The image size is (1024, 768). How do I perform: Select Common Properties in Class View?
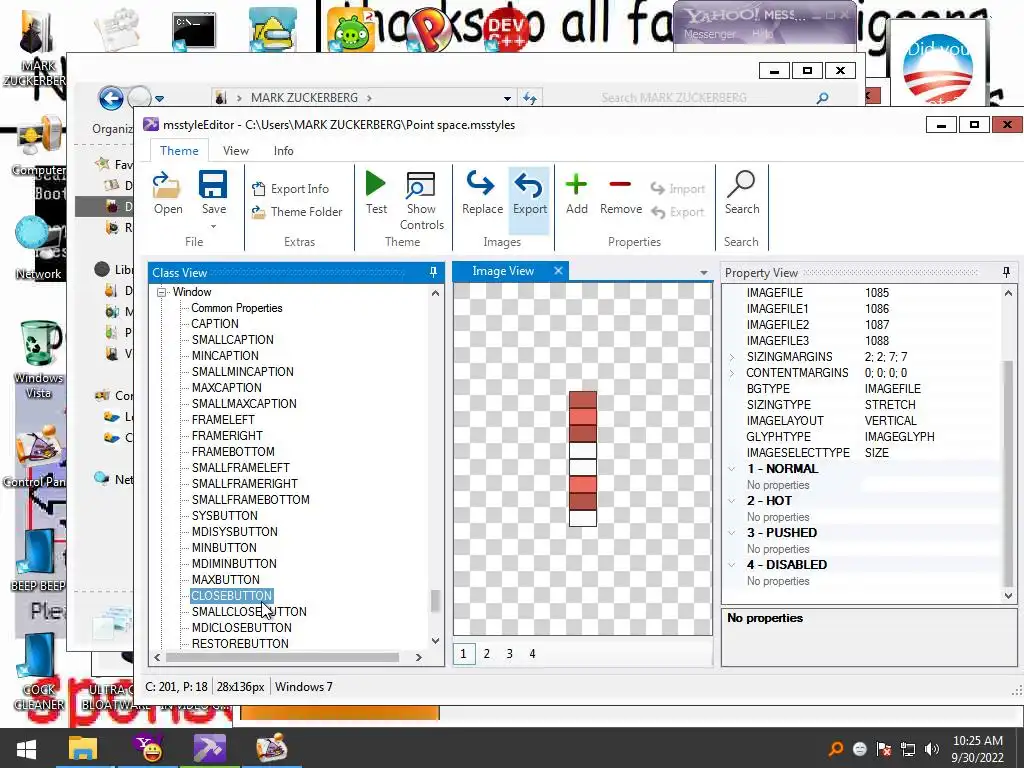click(x=236, y=308)
